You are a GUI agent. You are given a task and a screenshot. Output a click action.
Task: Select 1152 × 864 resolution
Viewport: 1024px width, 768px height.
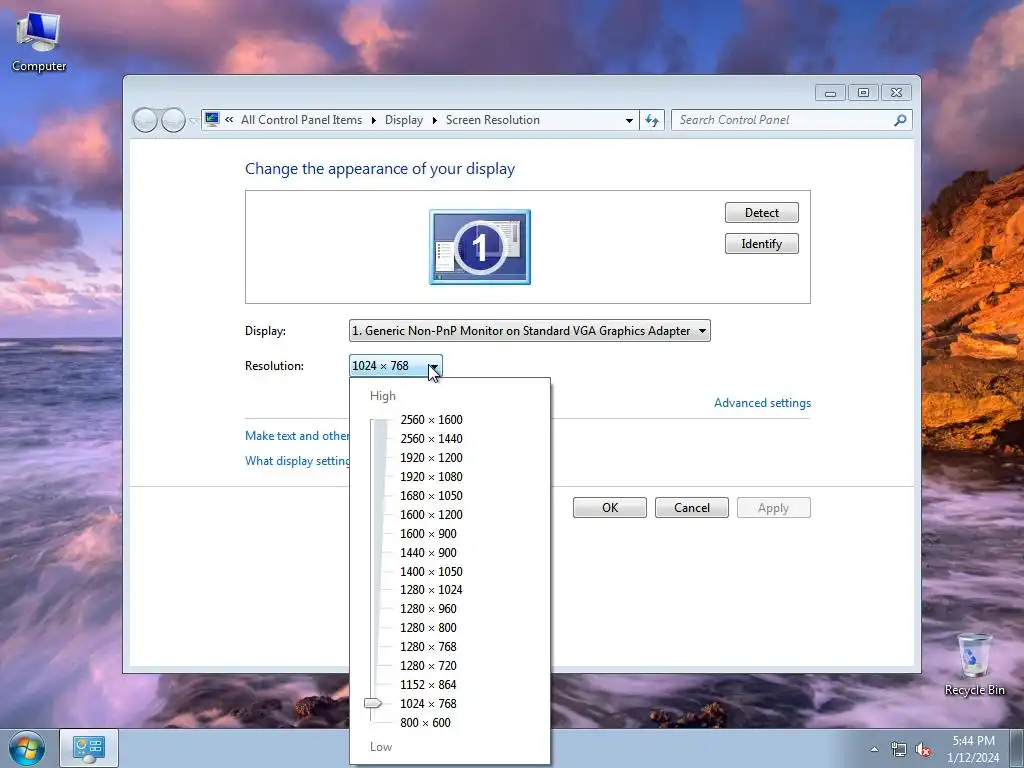pyautogui.click(x=428, y=684)
